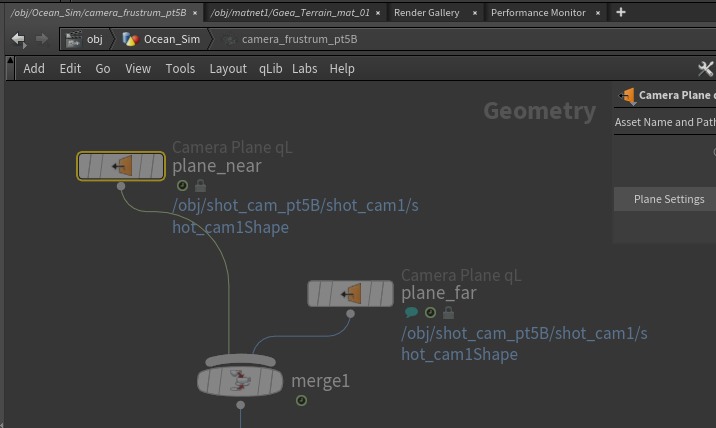Screen dimensions: 716x428
Task: Open the obj path level dropdown
Action: (86, 39)
